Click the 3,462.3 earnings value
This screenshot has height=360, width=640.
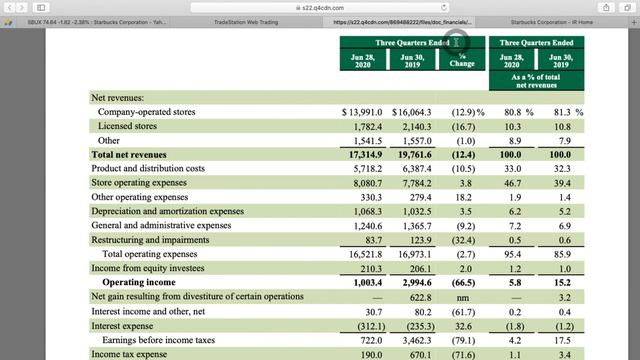pos(417,340)
